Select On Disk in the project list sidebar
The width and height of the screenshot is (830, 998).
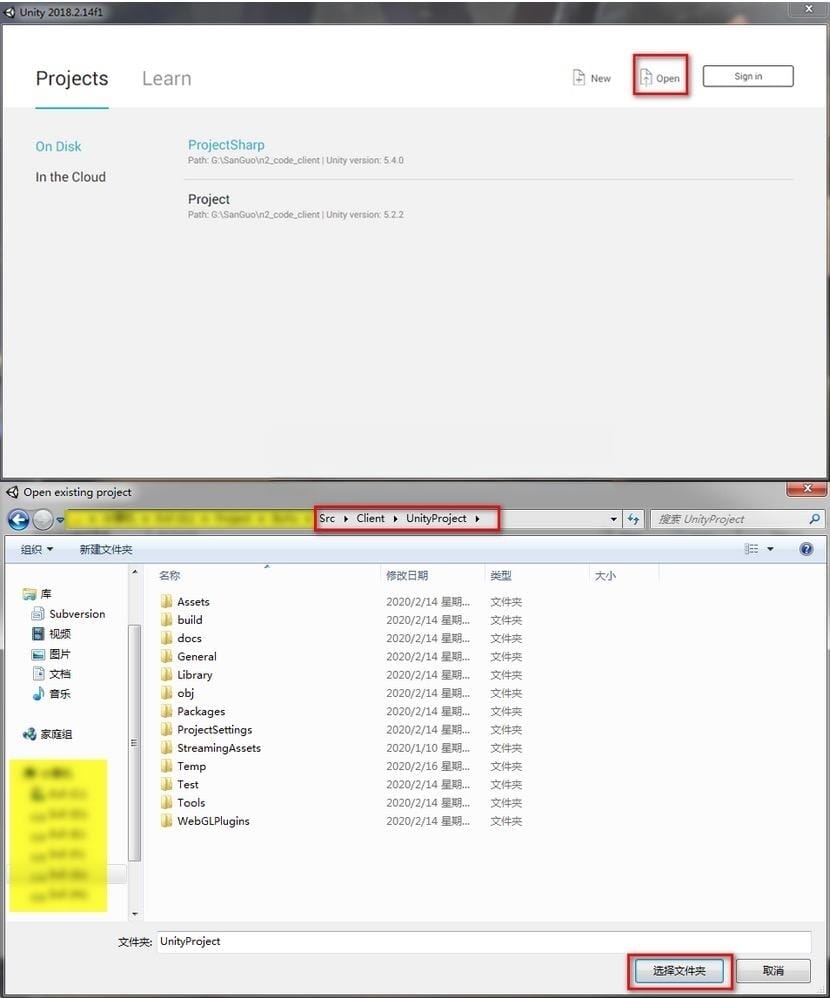tap(59, 146)
